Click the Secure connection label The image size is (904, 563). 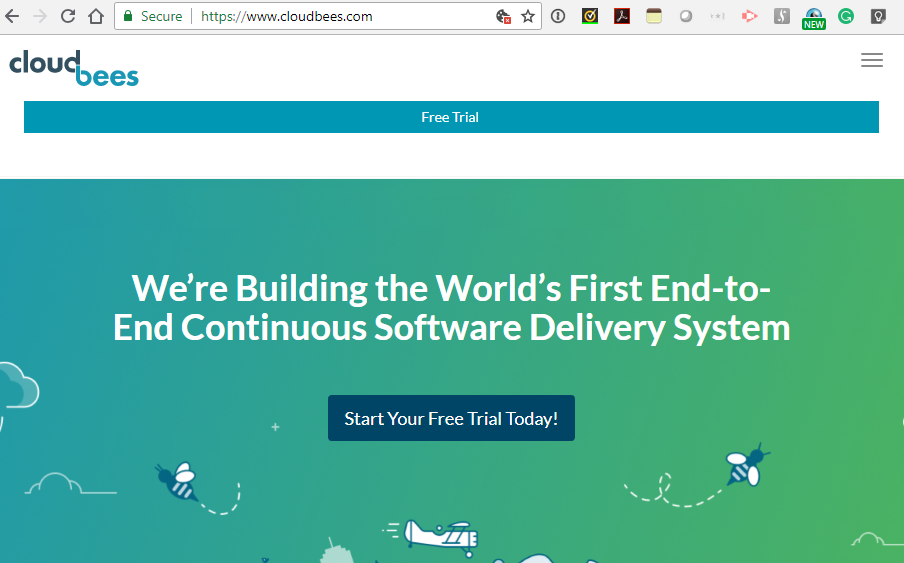(x=161, y=16)
